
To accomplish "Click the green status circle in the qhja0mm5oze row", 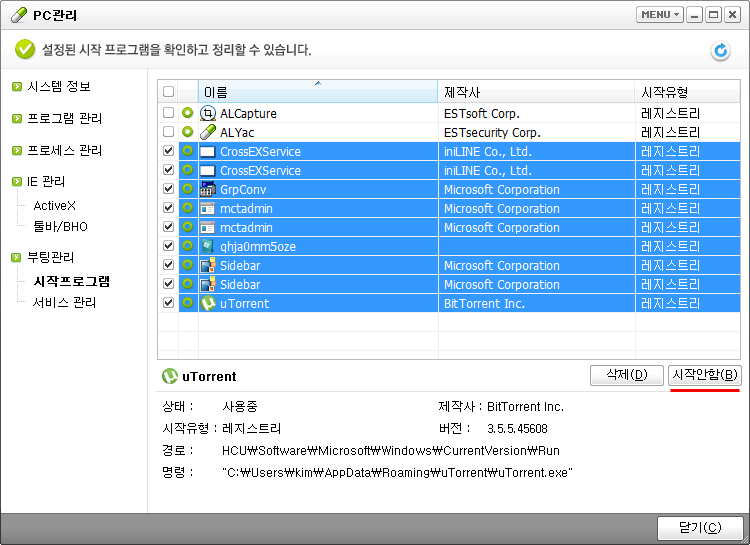I will pyautogui.click(x=188, y=245).
